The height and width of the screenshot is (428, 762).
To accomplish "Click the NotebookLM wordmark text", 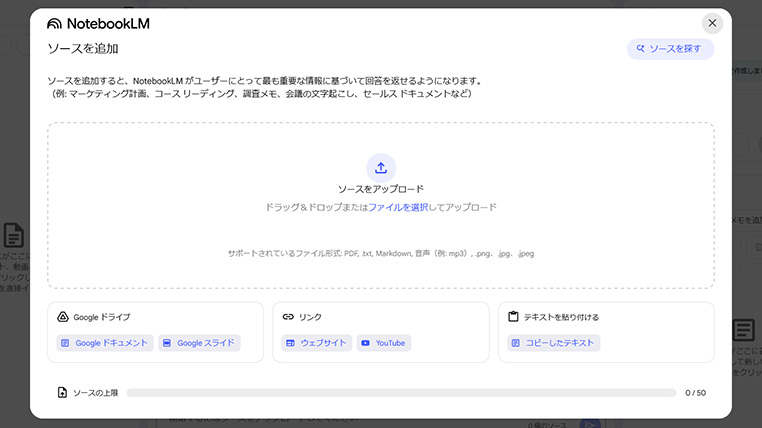I will [108, 23].
